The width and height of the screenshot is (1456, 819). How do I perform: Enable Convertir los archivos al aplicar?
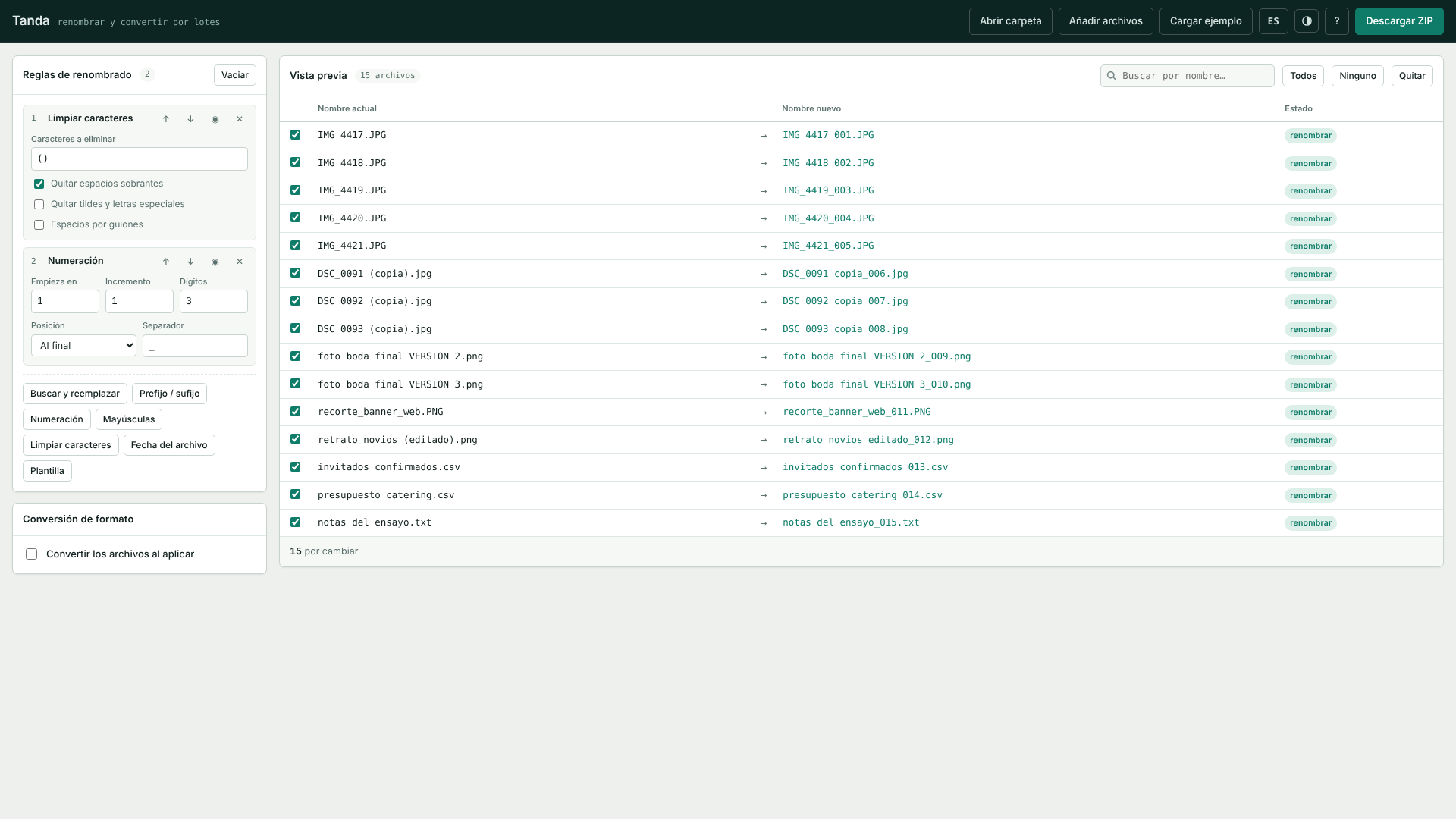pyautogui.click(x=32, y=554)
